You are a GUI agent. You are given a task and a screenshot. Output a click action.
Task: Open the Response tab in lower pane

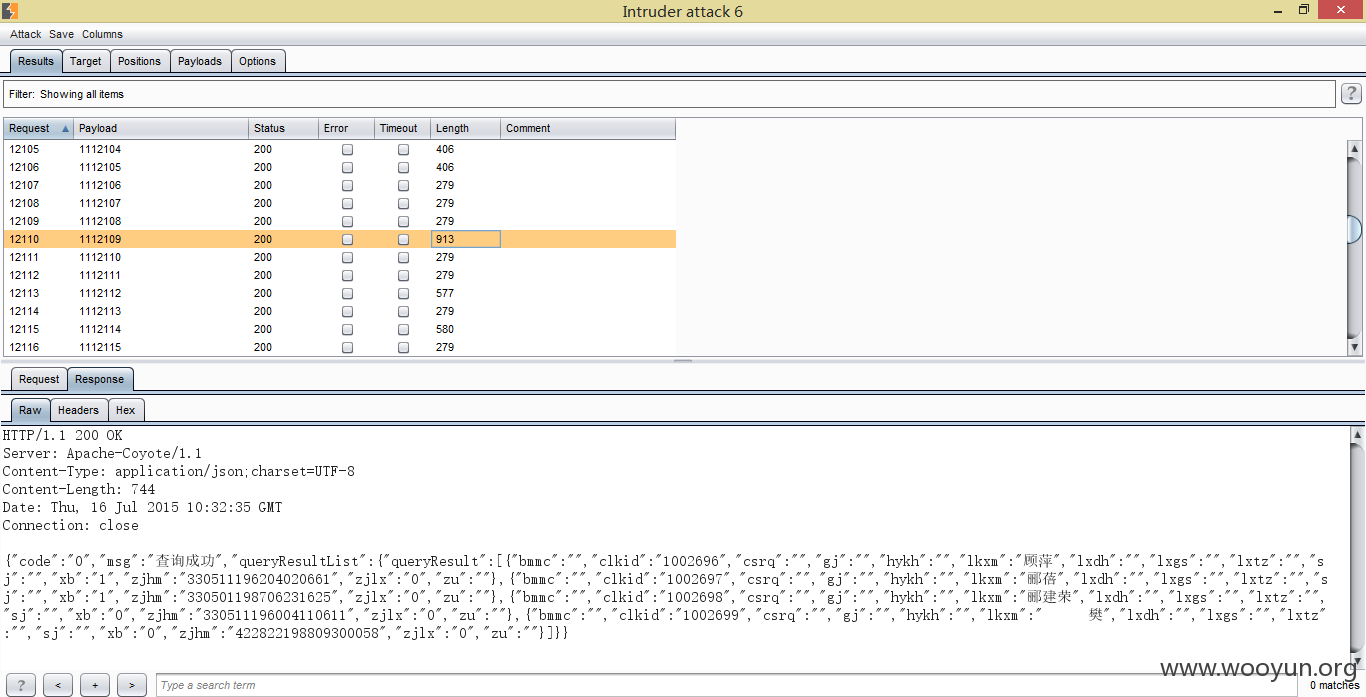click(x=100, y=379)
